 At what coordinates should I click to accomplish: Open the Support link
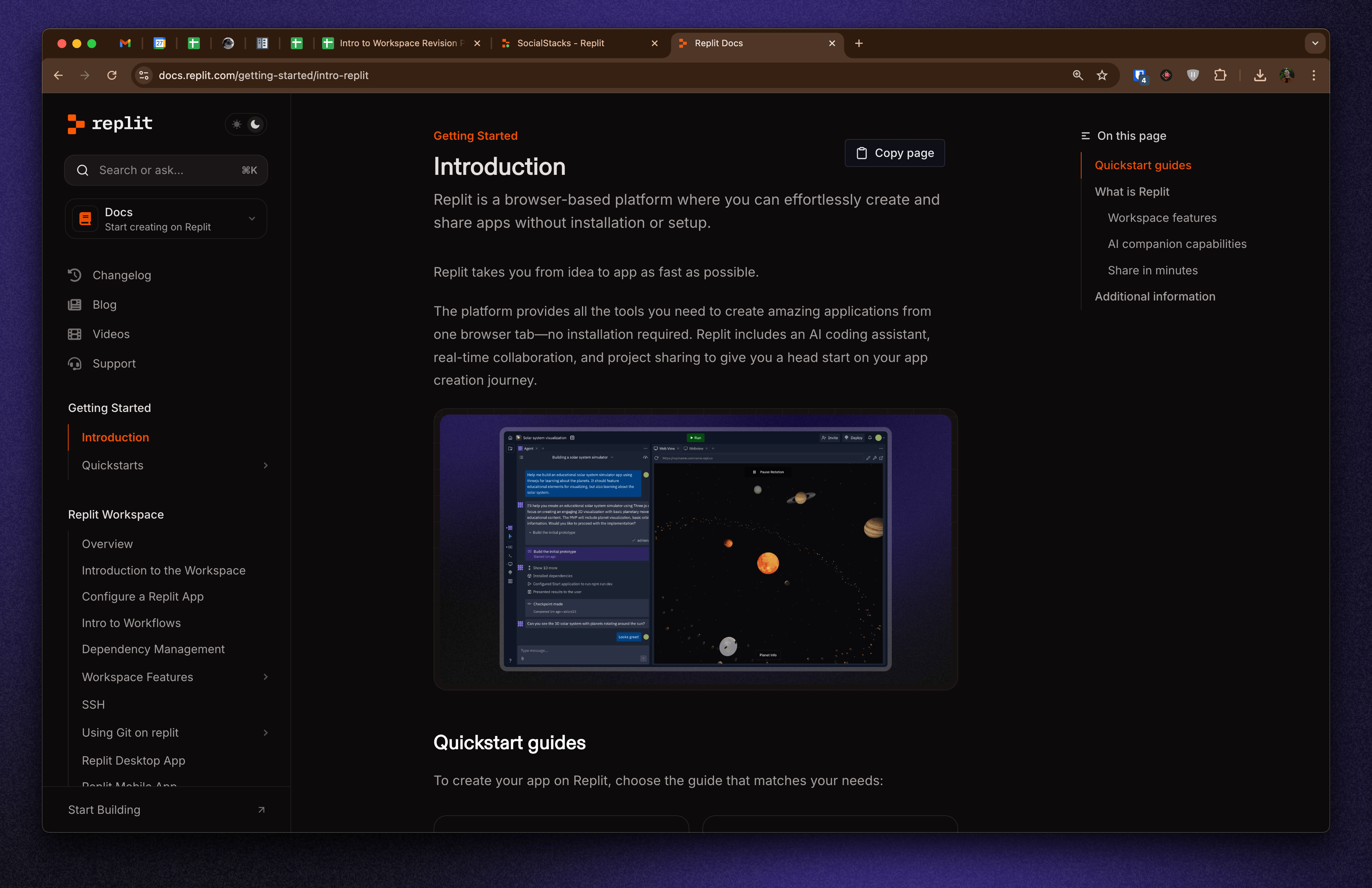click(114, 363)
